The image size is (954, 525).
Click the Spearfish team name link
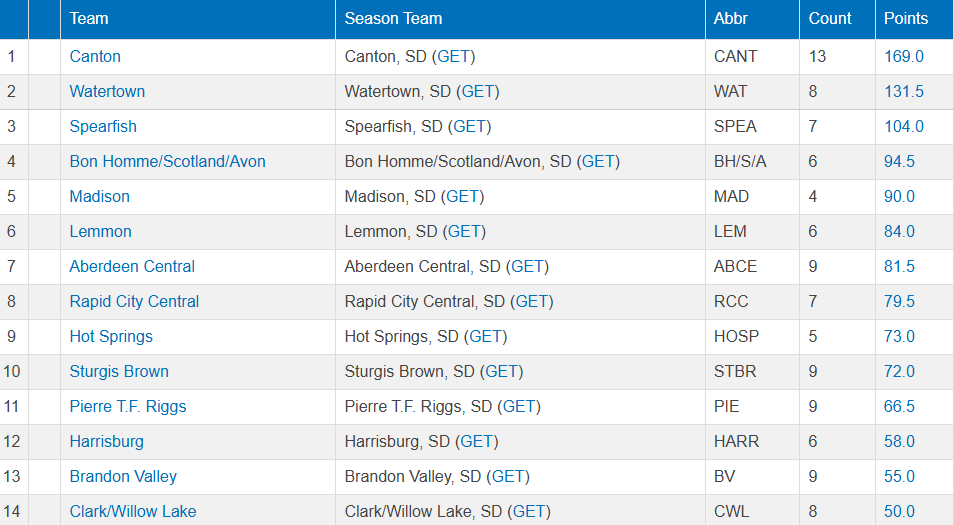point(103,127)
